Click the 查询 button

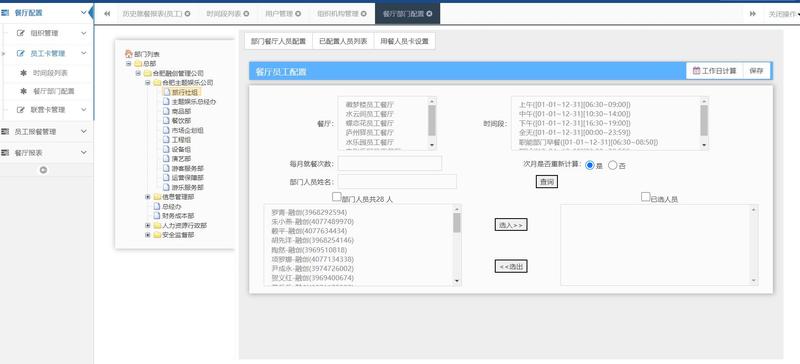[546, 182]
